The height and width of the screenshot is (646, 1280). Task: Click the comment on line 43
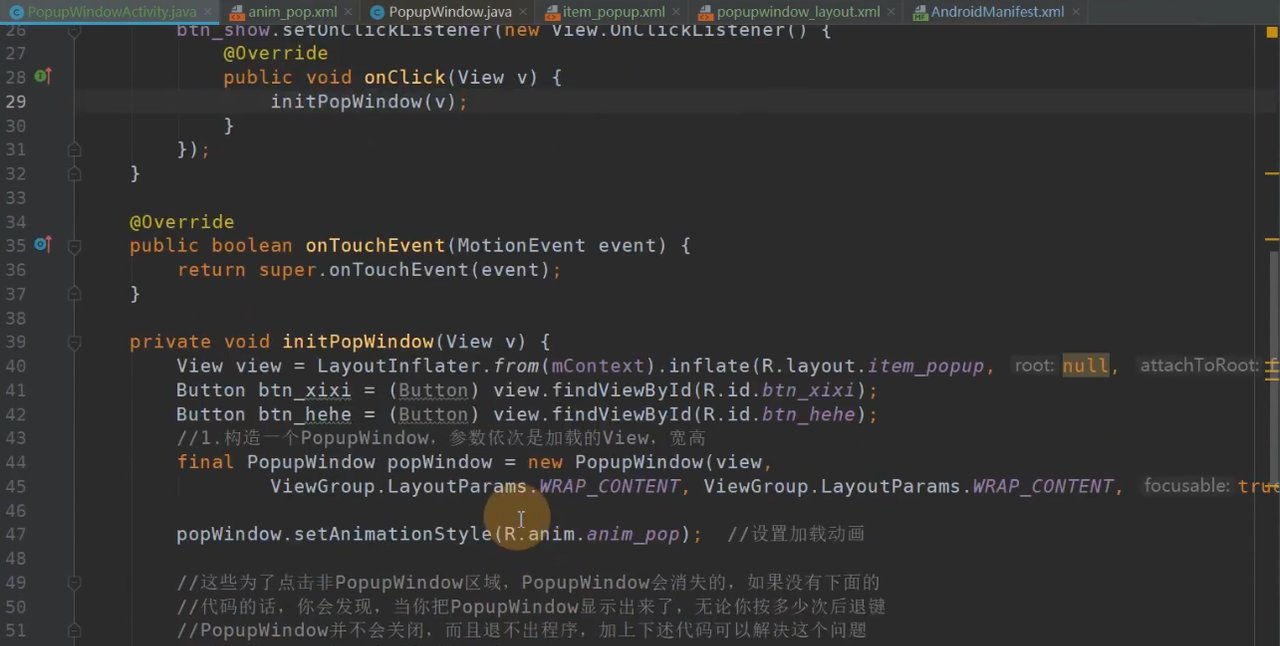pos(441,438)
